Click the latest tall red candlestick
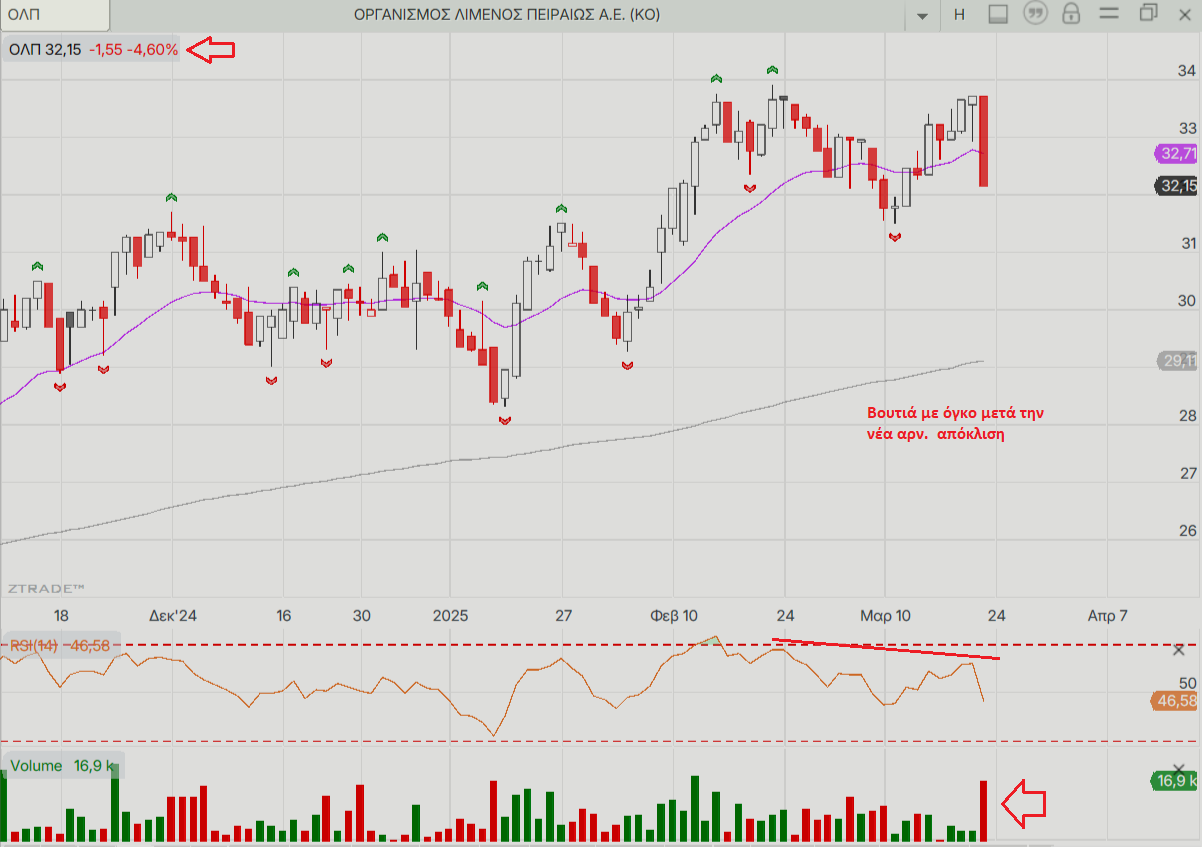The width and height of the screenshot is (1202, 847). pyautogui.click(x=984, y=141)
